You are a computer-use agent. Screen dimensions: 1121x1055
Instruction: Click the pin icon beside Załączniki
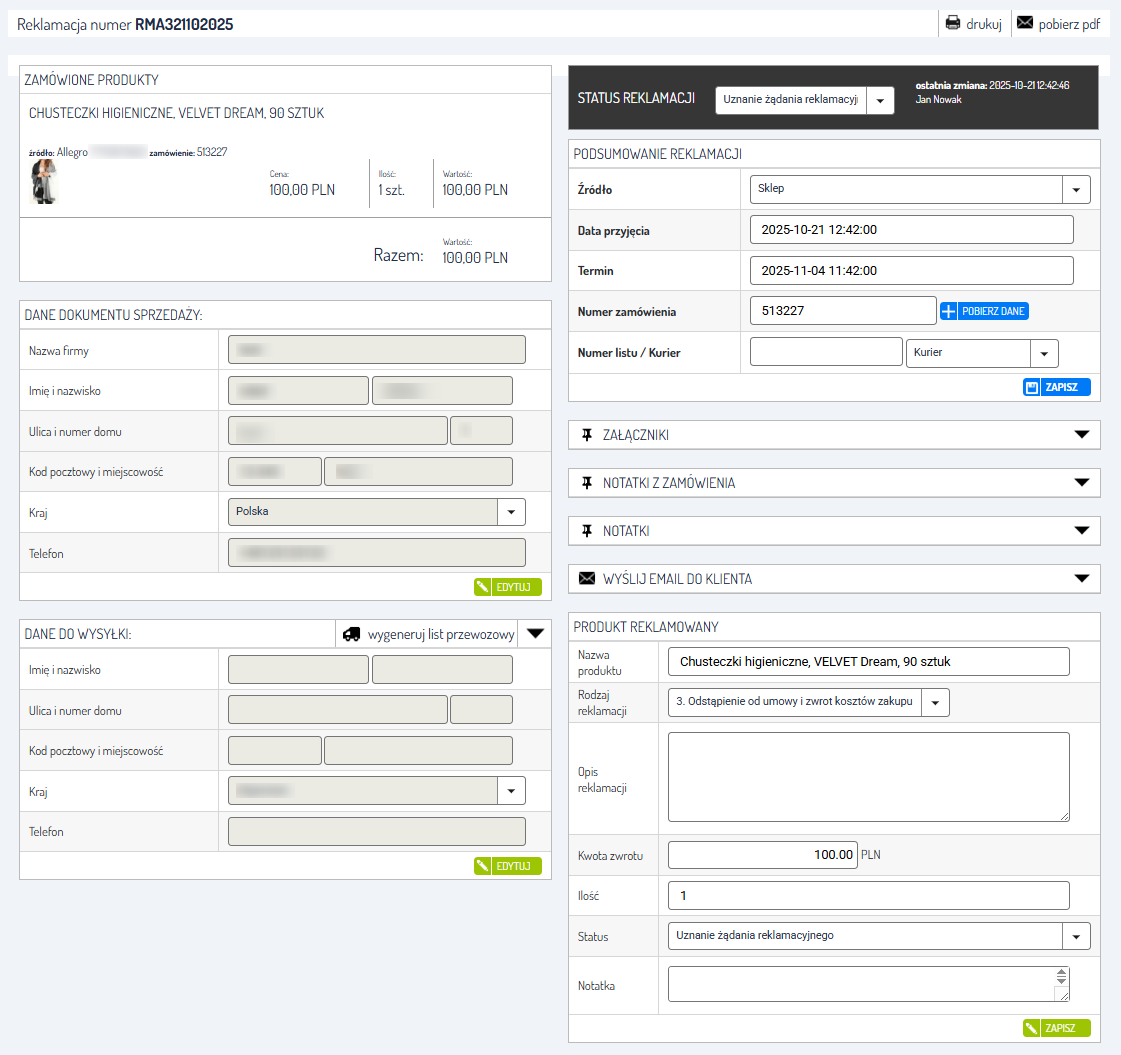pyautogui.click(x=587, y=435)
